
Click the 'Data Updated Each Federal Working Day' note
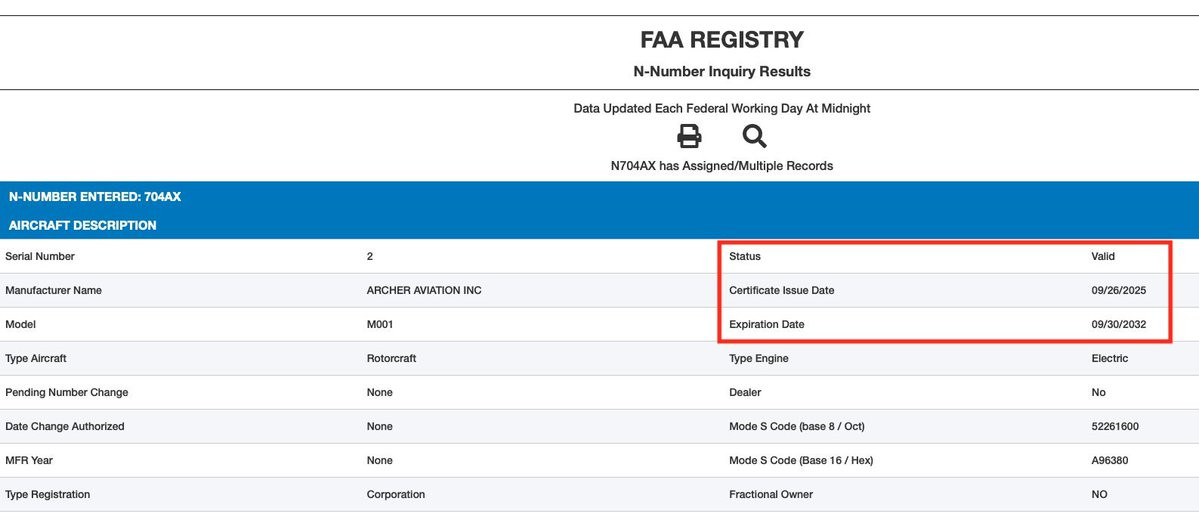click(722, 109)
